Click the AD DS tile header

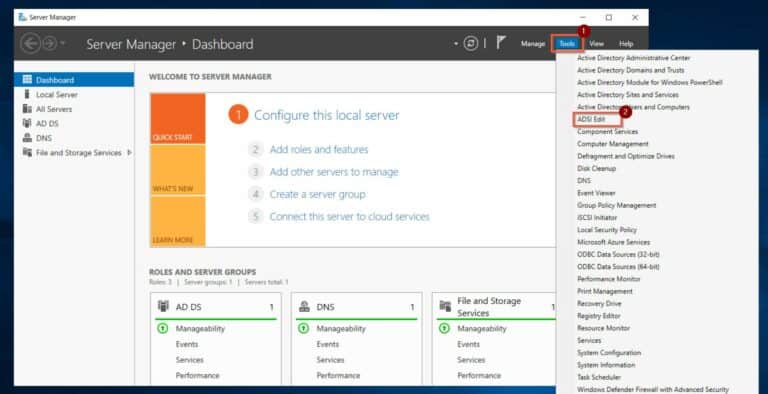pyautogui.click(x=216, y=307)
